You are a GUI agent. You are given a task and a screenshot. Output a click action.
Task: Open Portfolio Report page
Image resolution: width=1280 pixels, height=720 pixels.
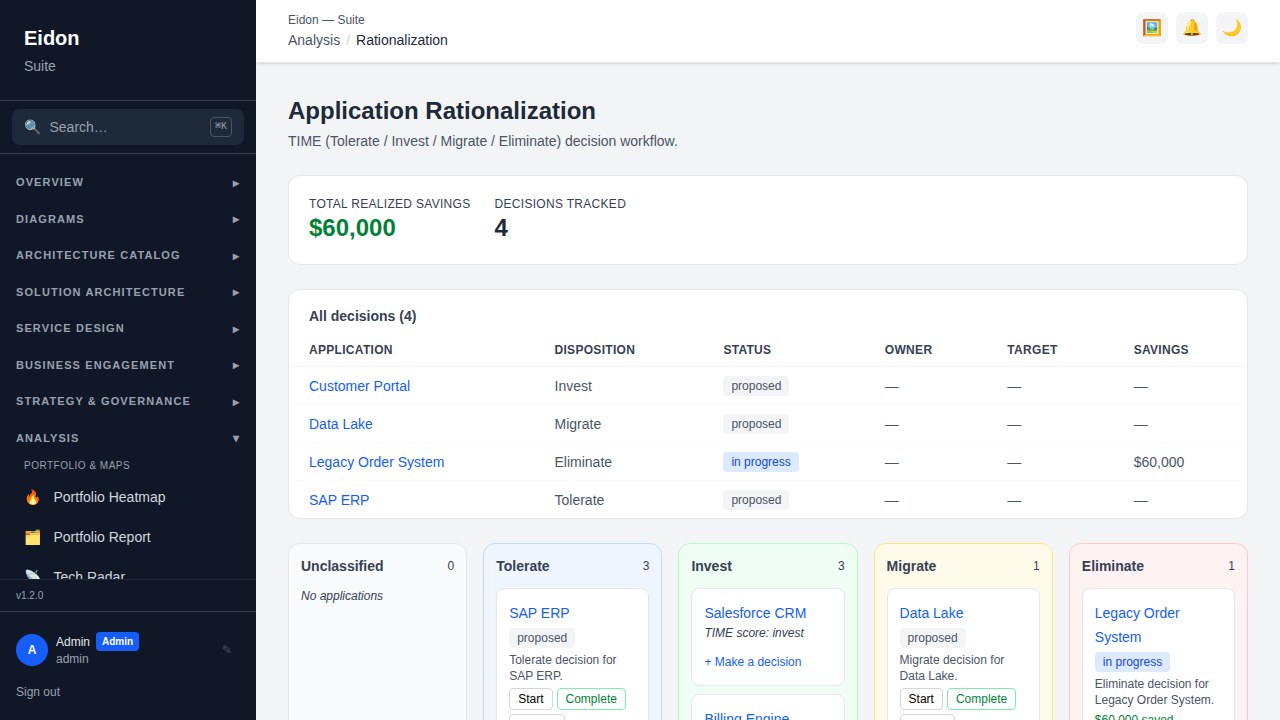[128, 537]
